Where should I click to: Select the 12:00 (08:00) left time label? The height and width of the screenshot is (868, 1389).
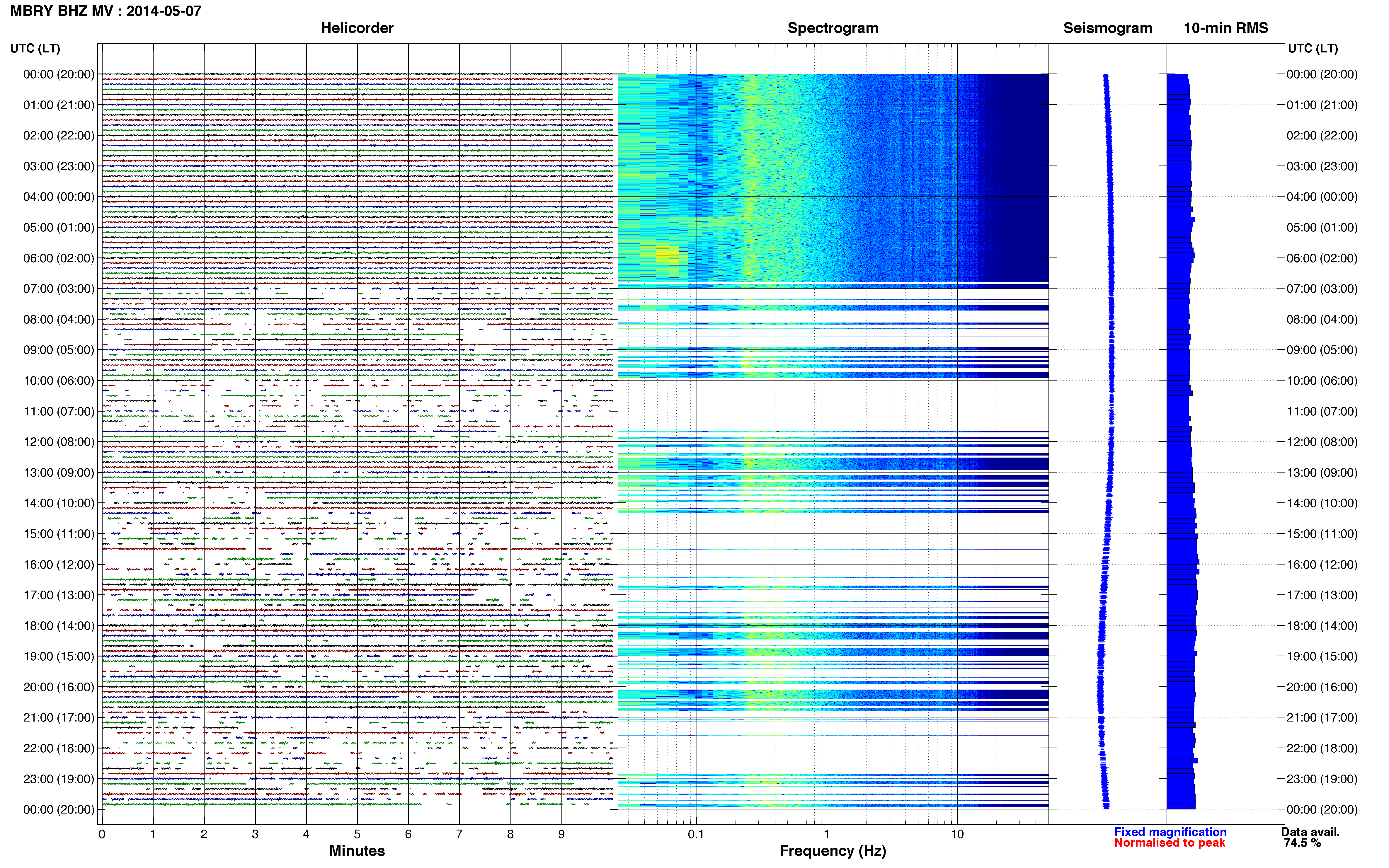coord(59,441)
